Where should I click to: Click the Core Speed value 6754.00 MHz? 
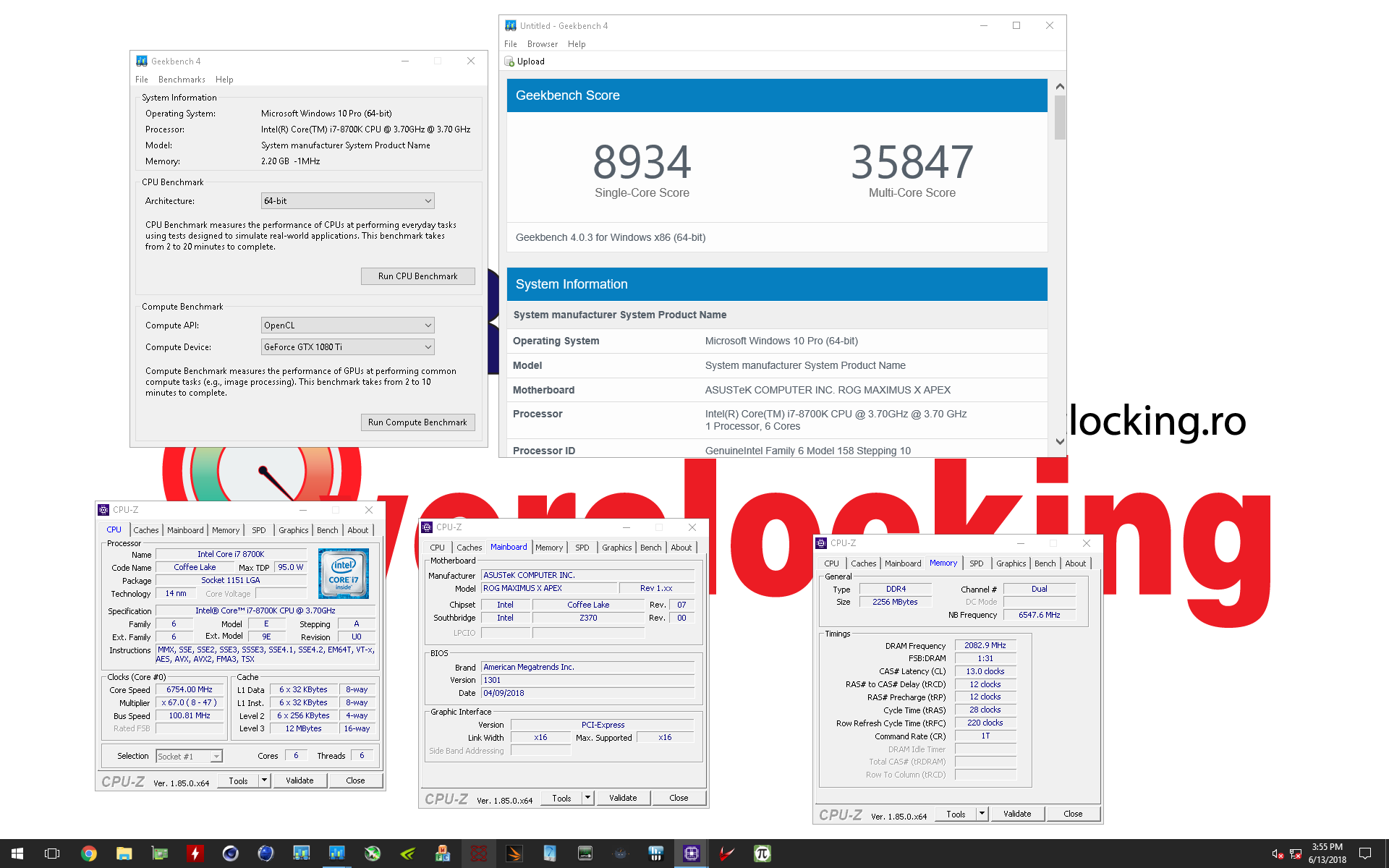click(190, 690)
